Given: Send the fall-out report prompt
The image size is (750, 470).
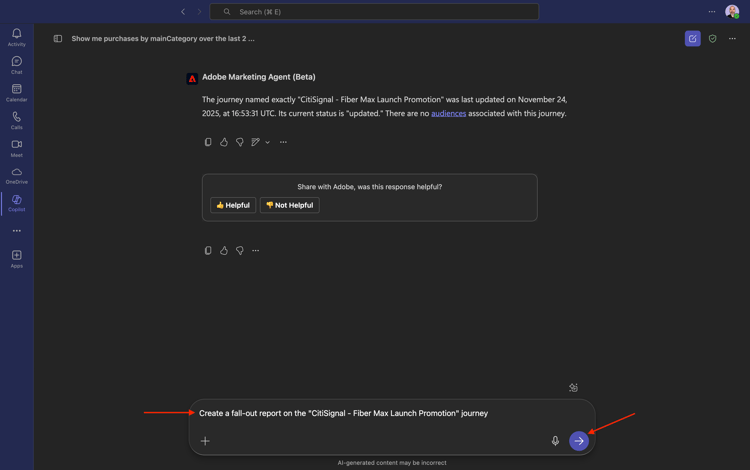Looking at the screenshot, I should 579,441.
